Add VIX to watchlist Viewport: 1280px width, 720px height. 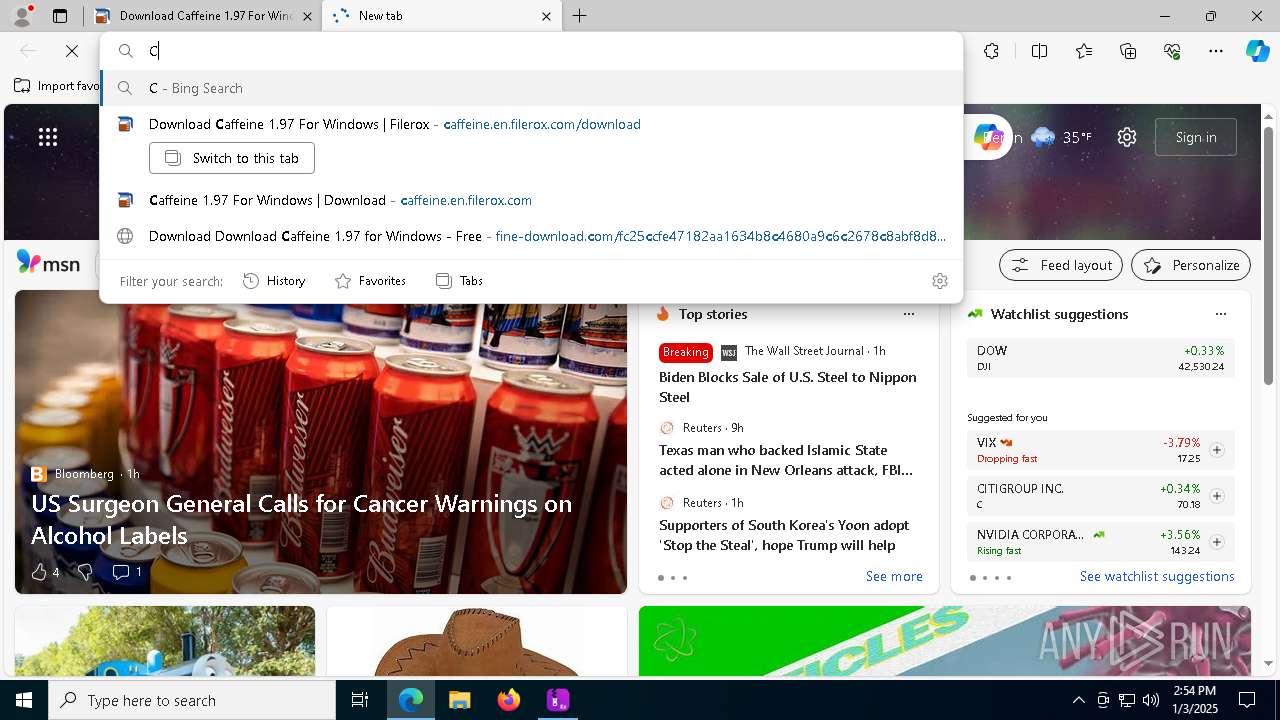click(1217, 450)
